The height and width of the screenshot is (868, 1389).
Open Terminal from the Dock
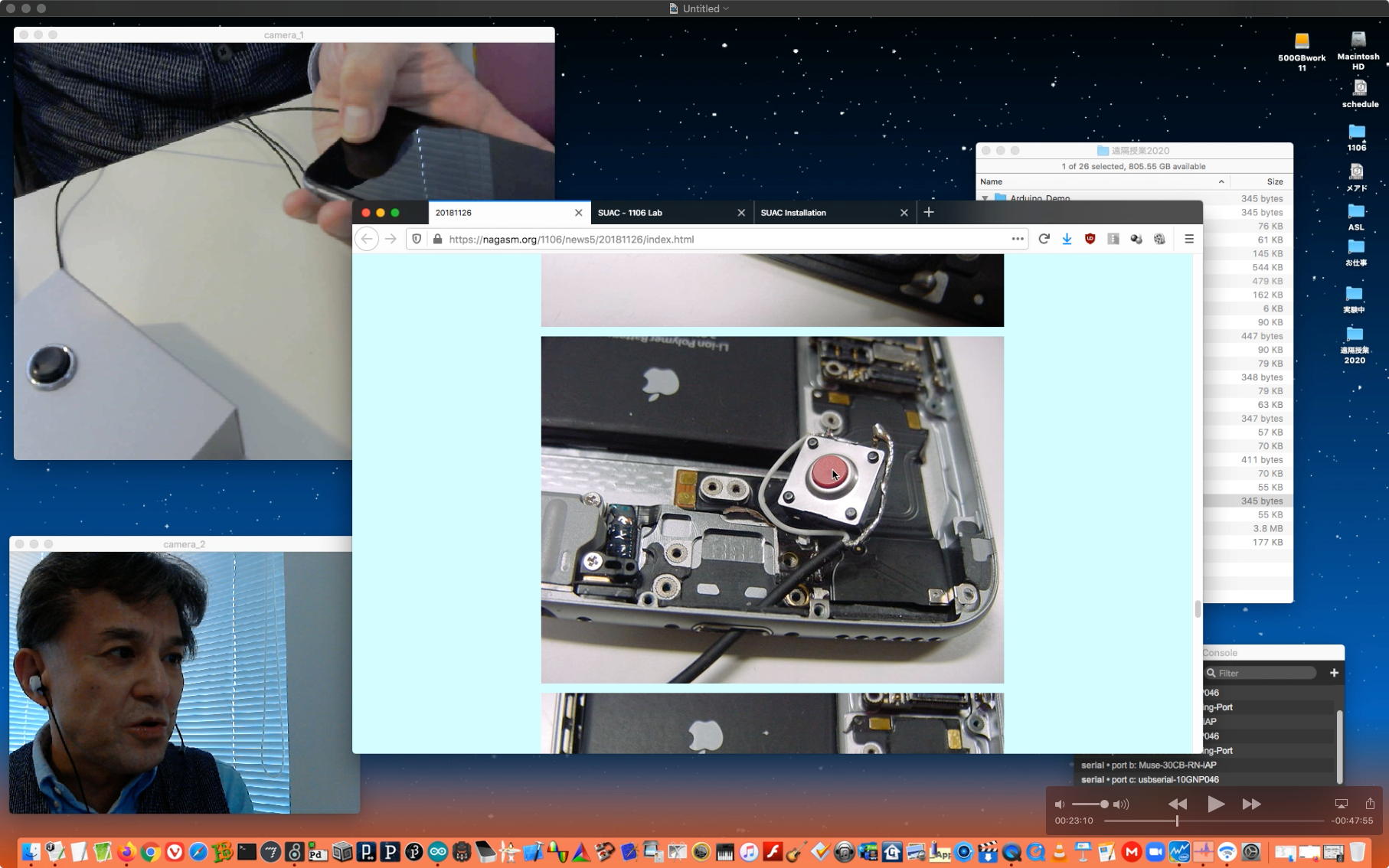click(247, 852)
